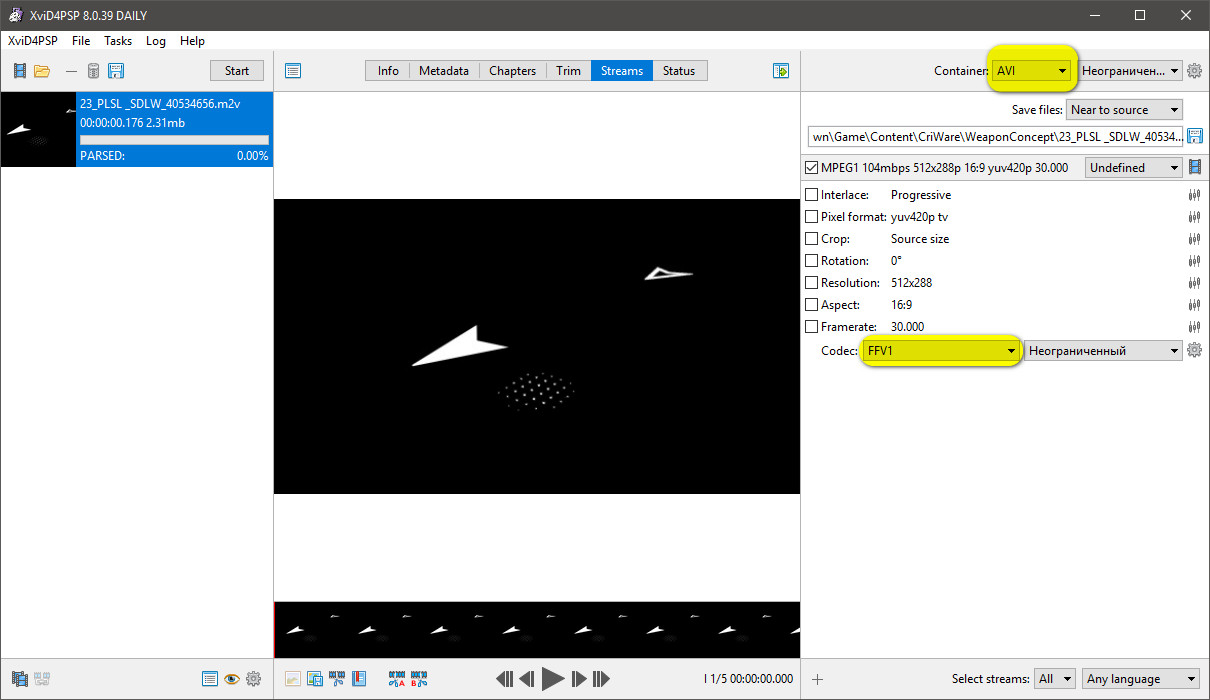
Task: Open Aspect slider settings icon
Action: point(1194,305)
